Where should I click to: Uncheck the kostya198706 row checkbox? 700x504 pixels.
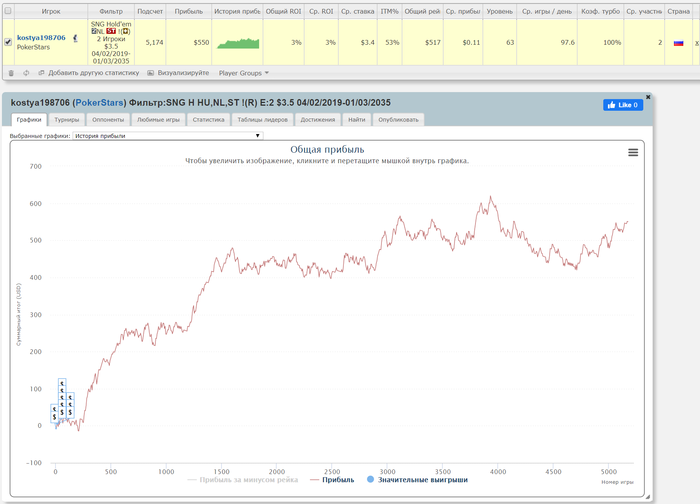tap(8, 42)
